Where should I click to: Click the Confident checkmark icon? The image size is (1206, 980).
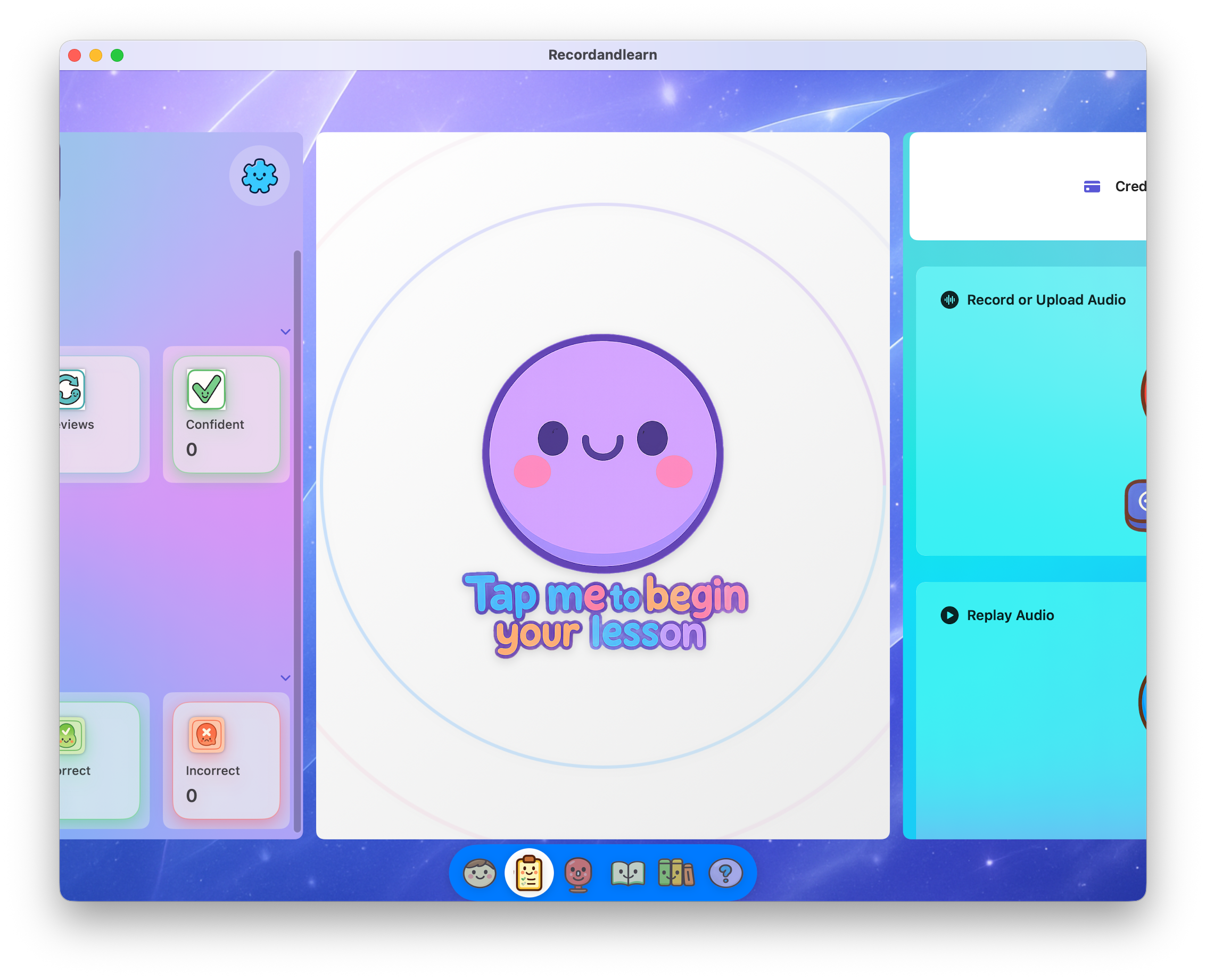click(206, 389)
